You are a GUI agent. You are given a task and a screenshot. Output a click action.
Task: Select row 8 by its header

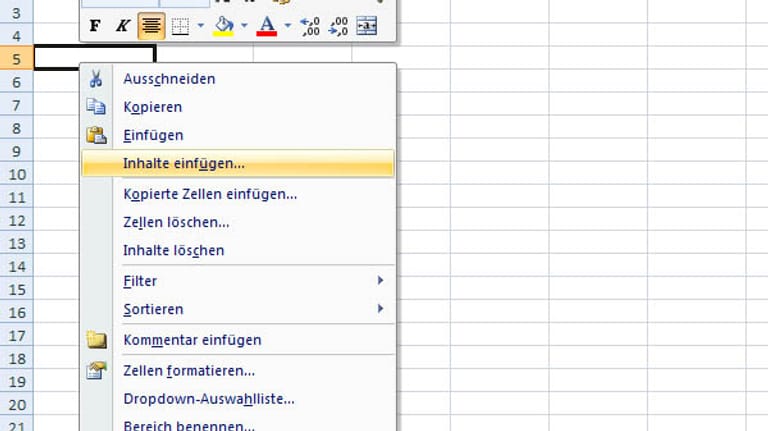click(17, 127)
